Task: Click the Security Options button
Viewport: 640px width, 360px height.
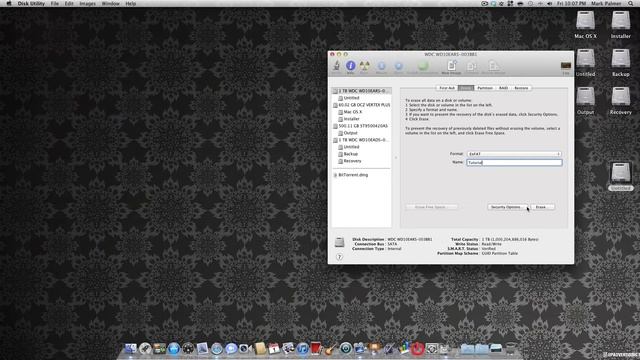Action: pos(507,207)
